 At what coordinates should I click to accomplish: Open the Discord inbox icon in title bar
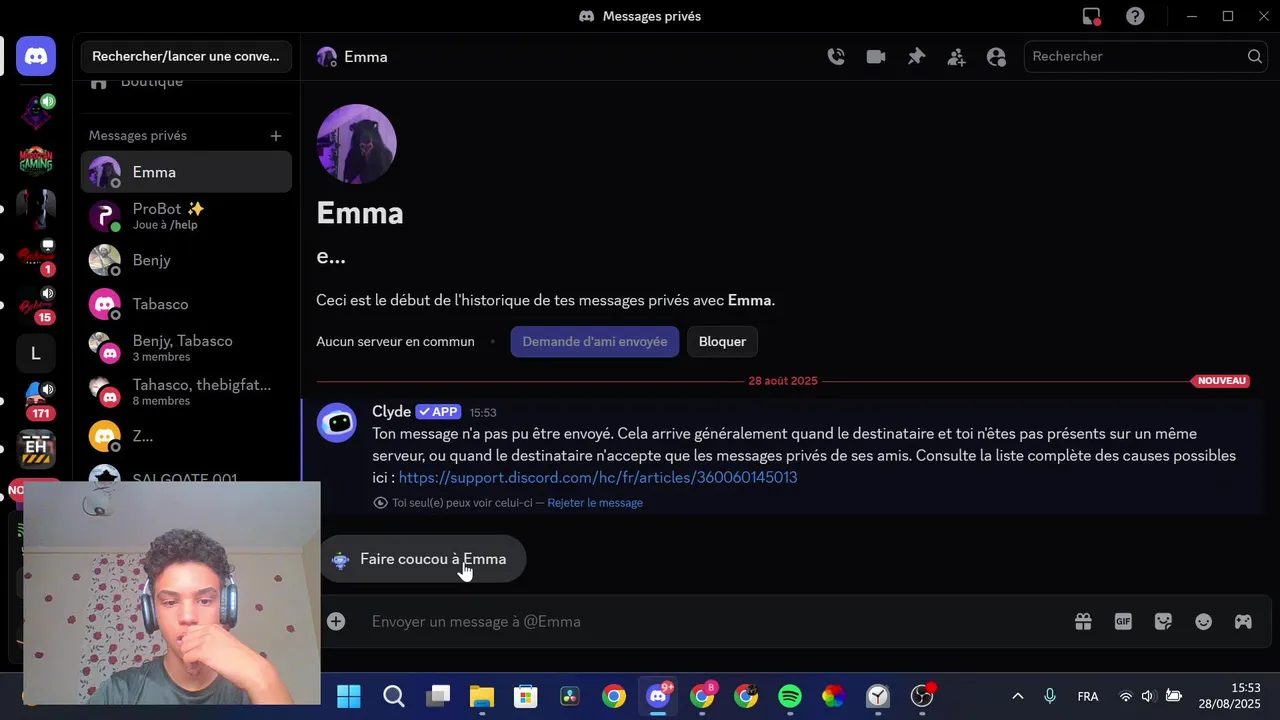(1091, 16)
